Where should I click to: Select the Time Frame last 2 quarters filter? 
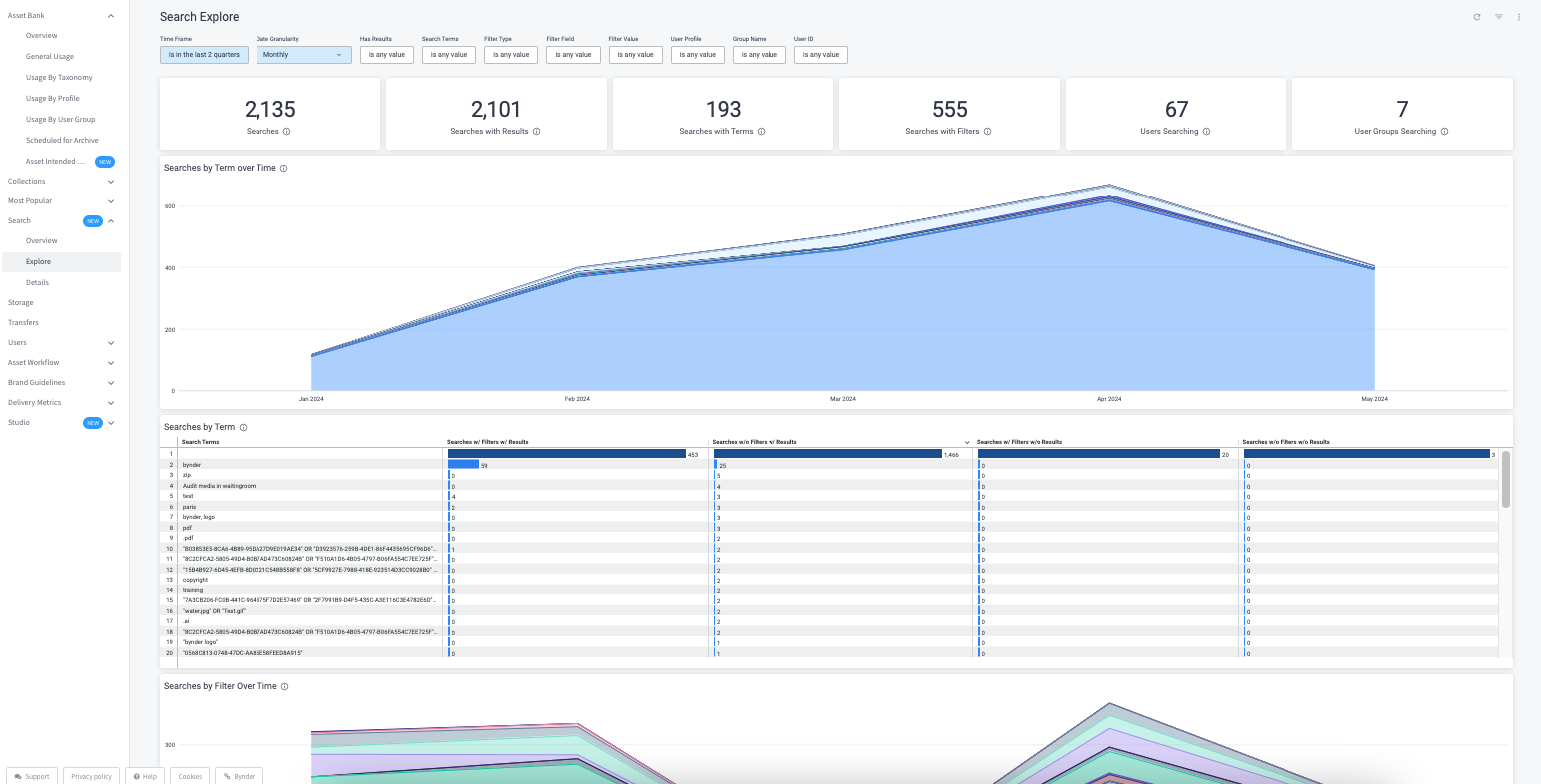(x=203, y=55)
